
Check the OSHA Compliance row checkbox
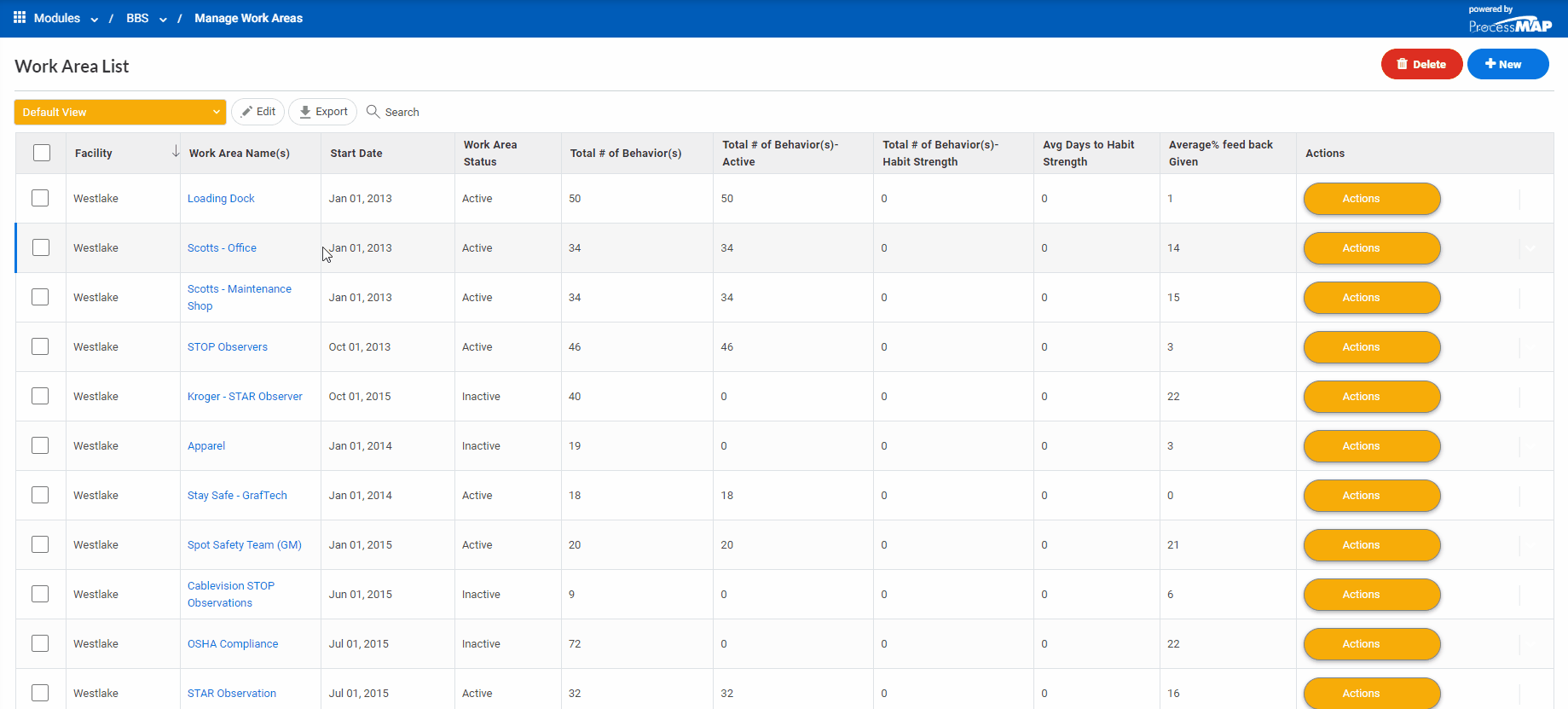pos(40,643)
